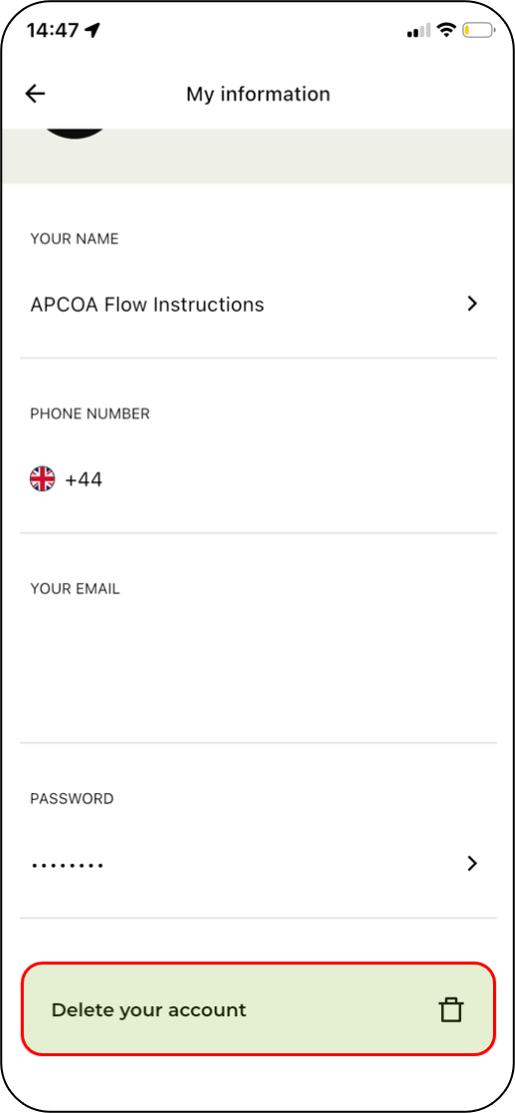Tap the back arrow icon
Viewport: 515px width, 1113px height.
coord(35,94)
